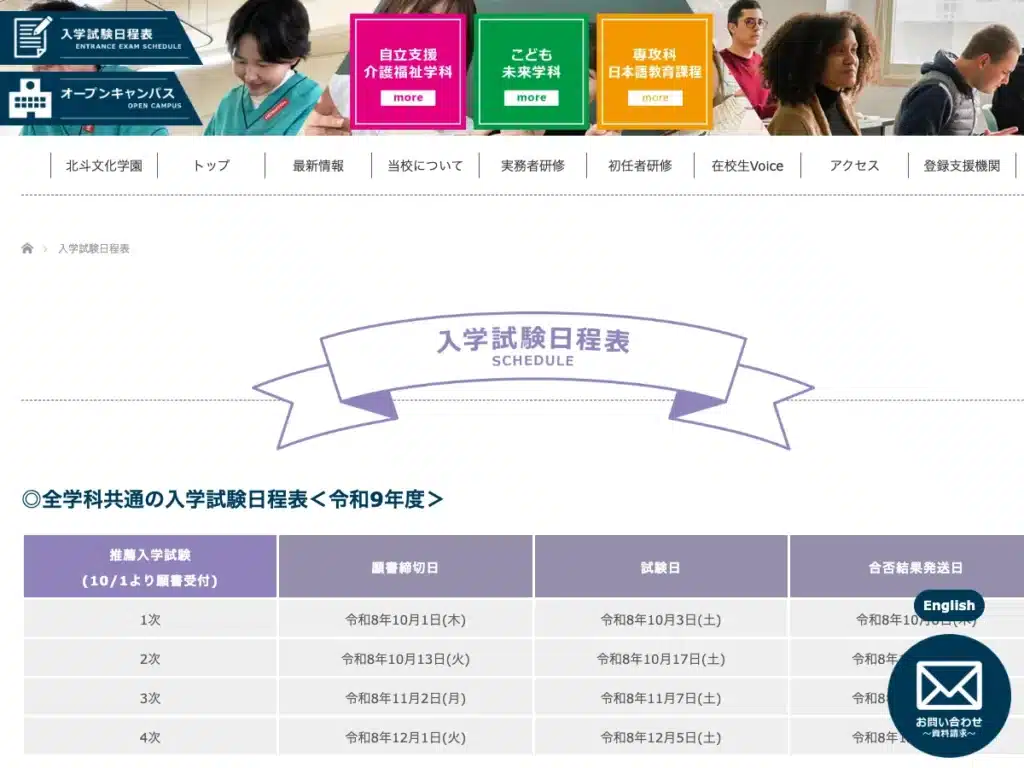Open 実務者研修 menu item

(532, 166)
